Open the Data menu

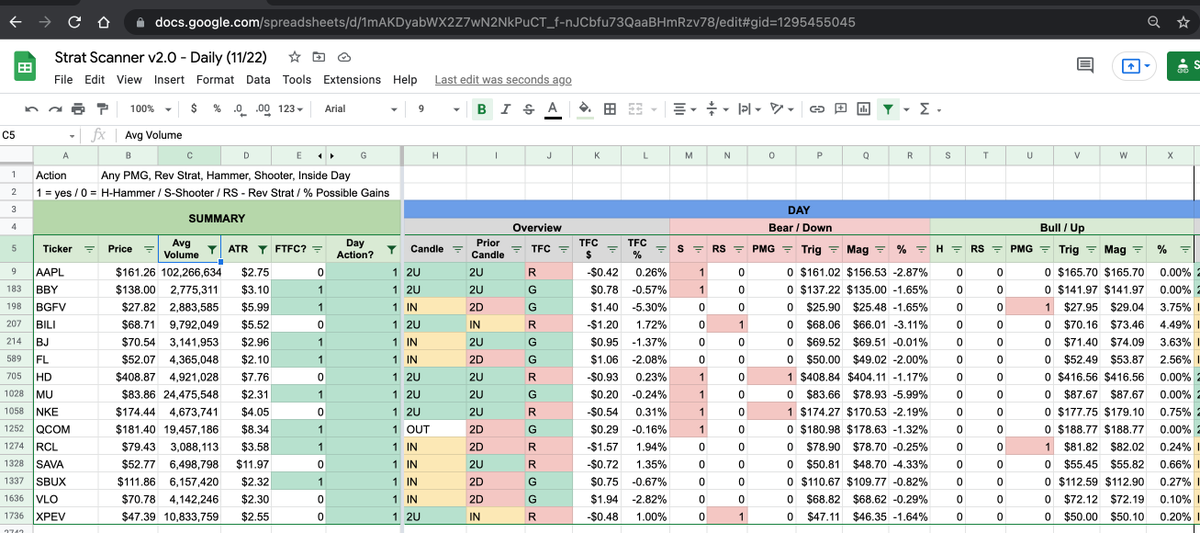pyautogui.click(x=258, y=80)
